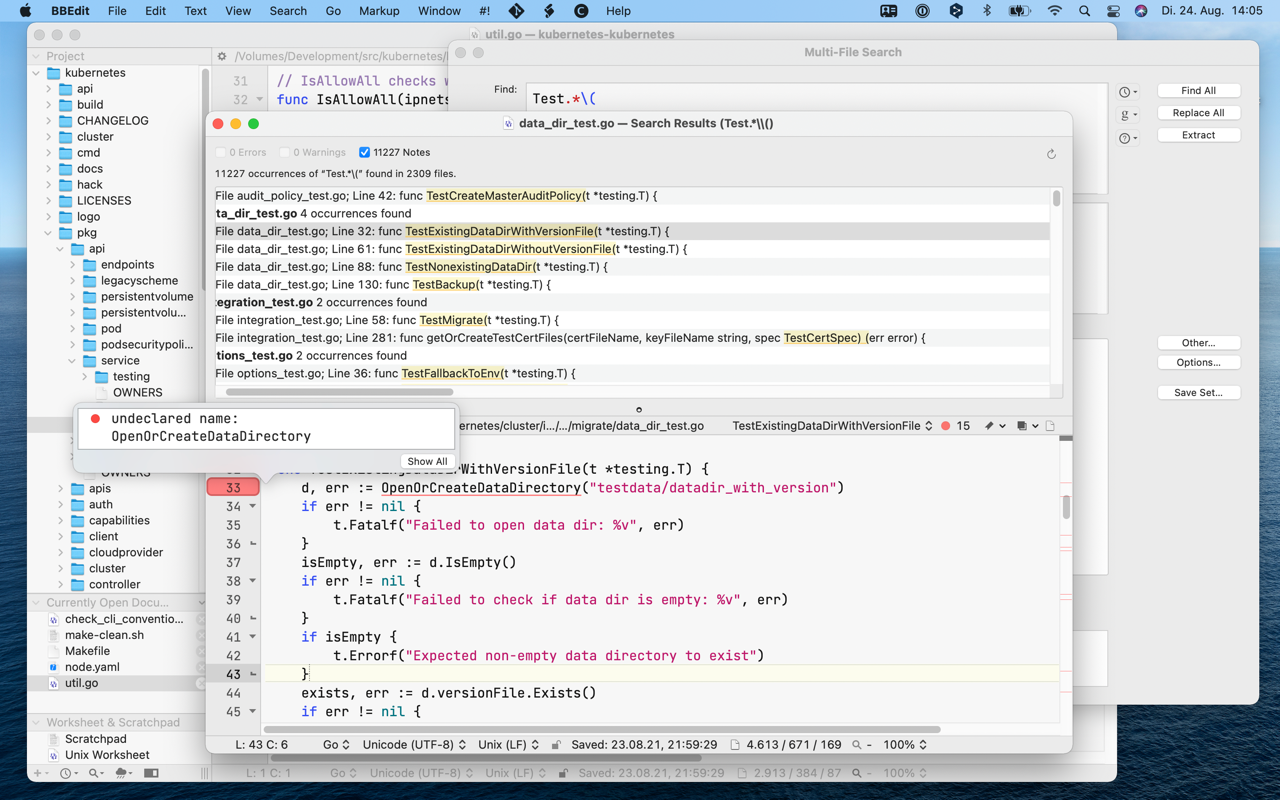Click the document icon in navigation bar
1280x800 pixels.
coord(1050,426)
